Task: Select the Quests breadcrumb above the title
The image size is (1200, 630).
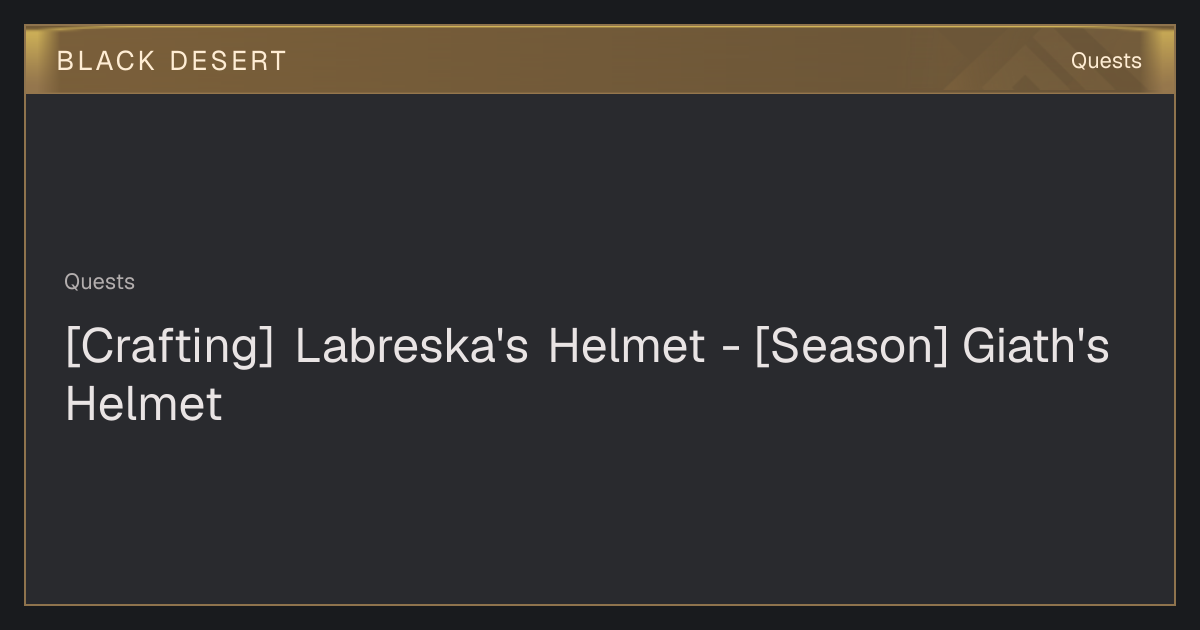Action: coord(99,282)
